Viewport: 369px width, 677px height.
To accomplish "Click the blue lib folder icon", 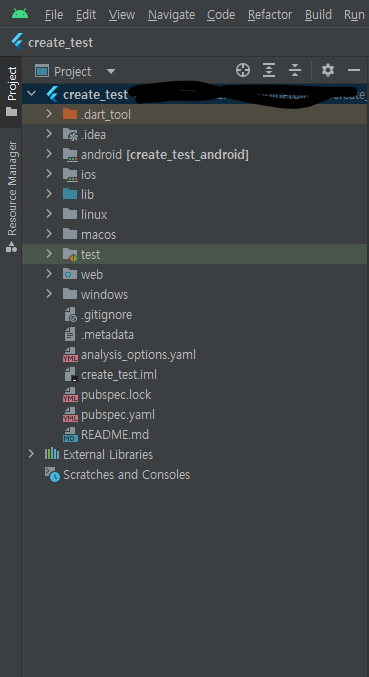I will (69, 194).
